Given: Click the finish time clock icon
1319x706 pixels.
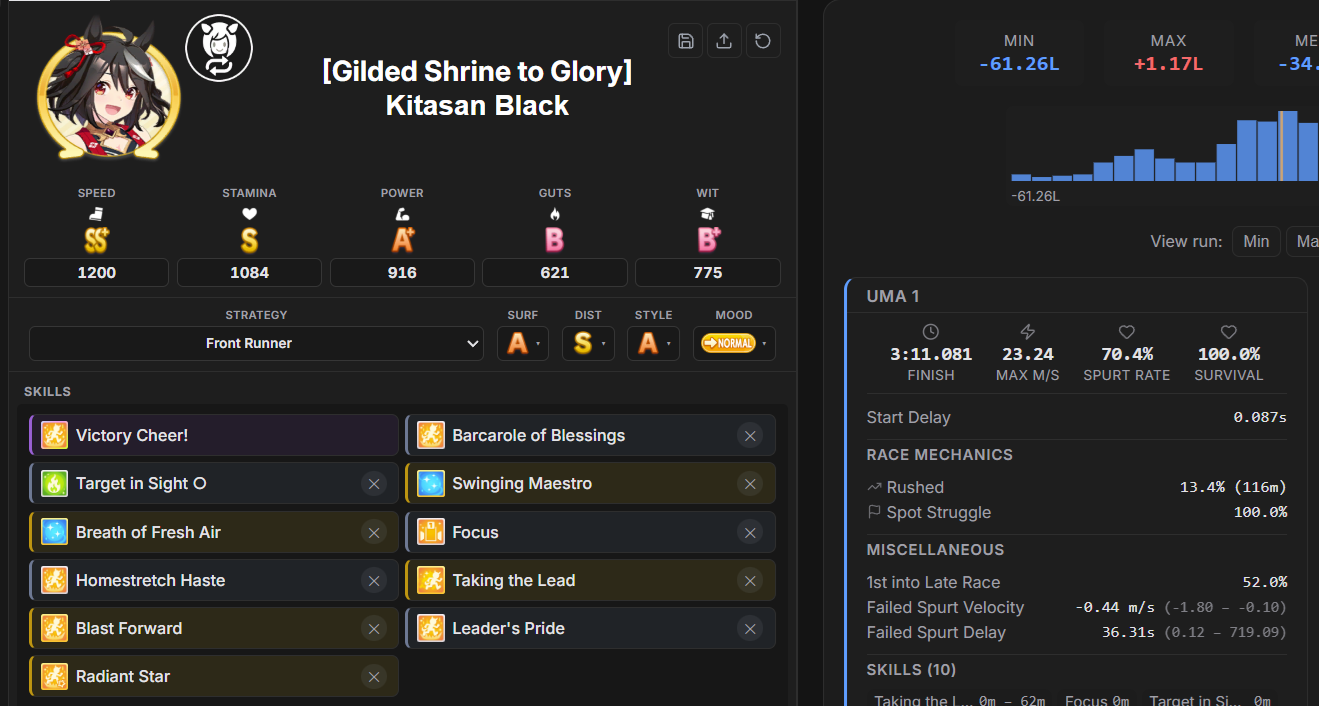Looking at the screenshot, I should pos(931,332).
